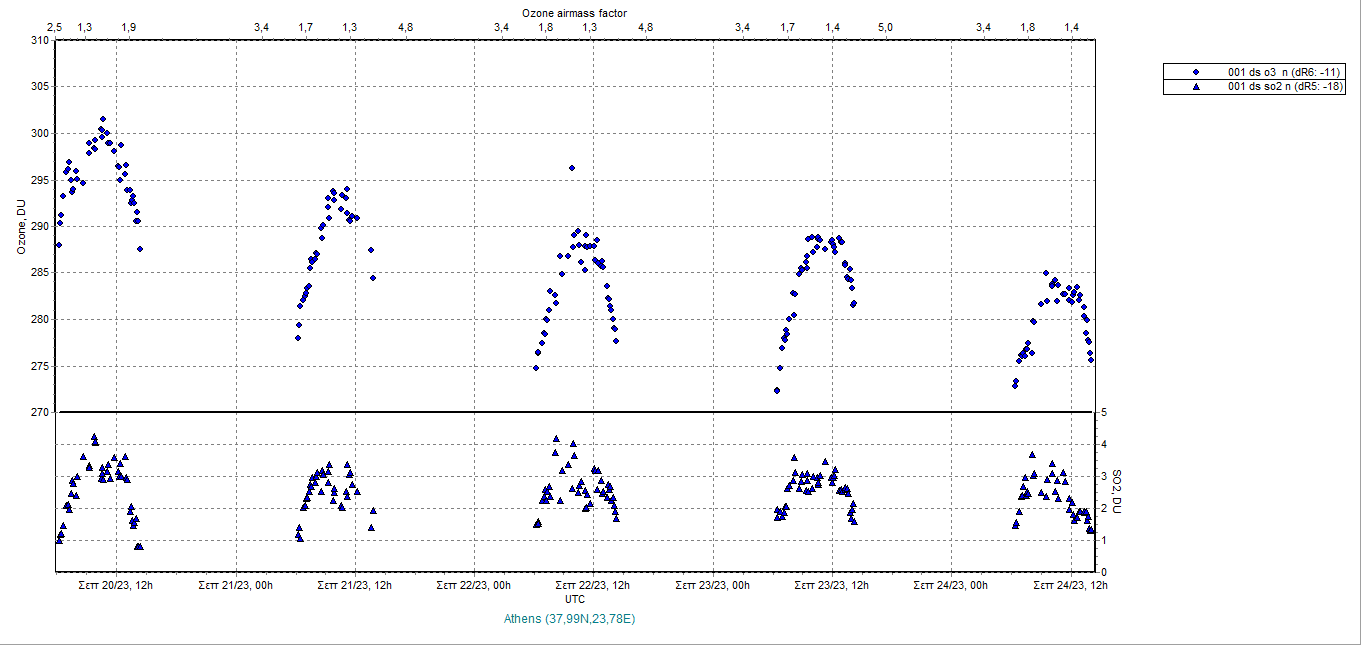1361x645 pixels.
Task: Click the 'Σεπτ 20/23, 12h' time tick label
Action: click(116, 585)
